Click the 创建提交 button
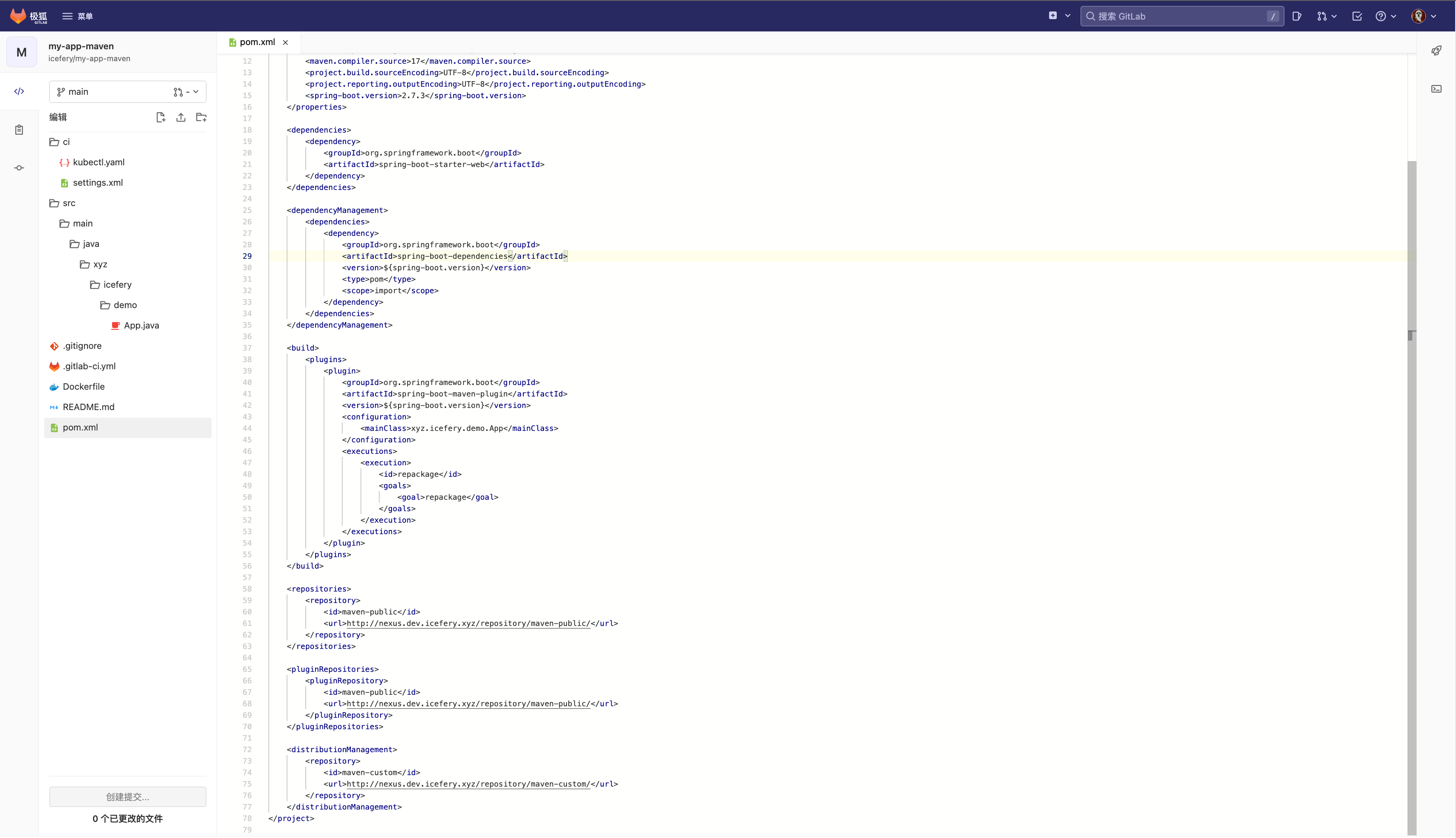This screenshot has width=1456, height=838. (x=127, y=796)
